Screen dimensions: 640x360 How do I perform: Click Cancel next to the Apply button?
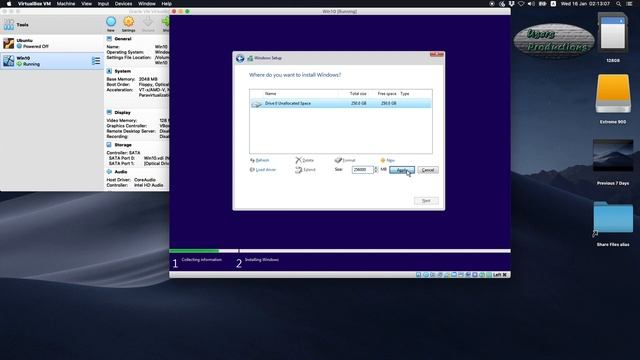pyautogui.click(x=428, y=170)
